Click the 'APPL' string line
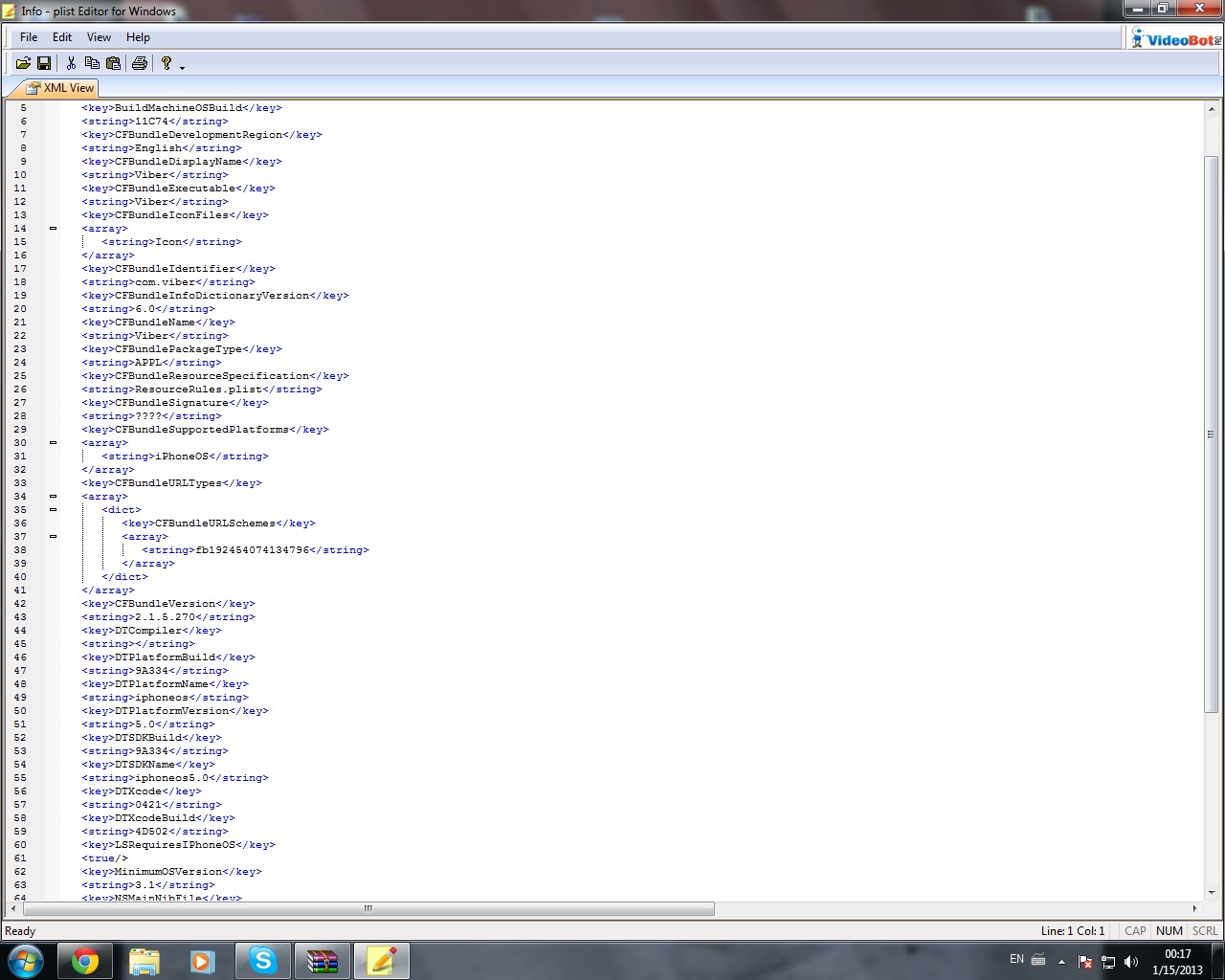 tap(151, 363)
